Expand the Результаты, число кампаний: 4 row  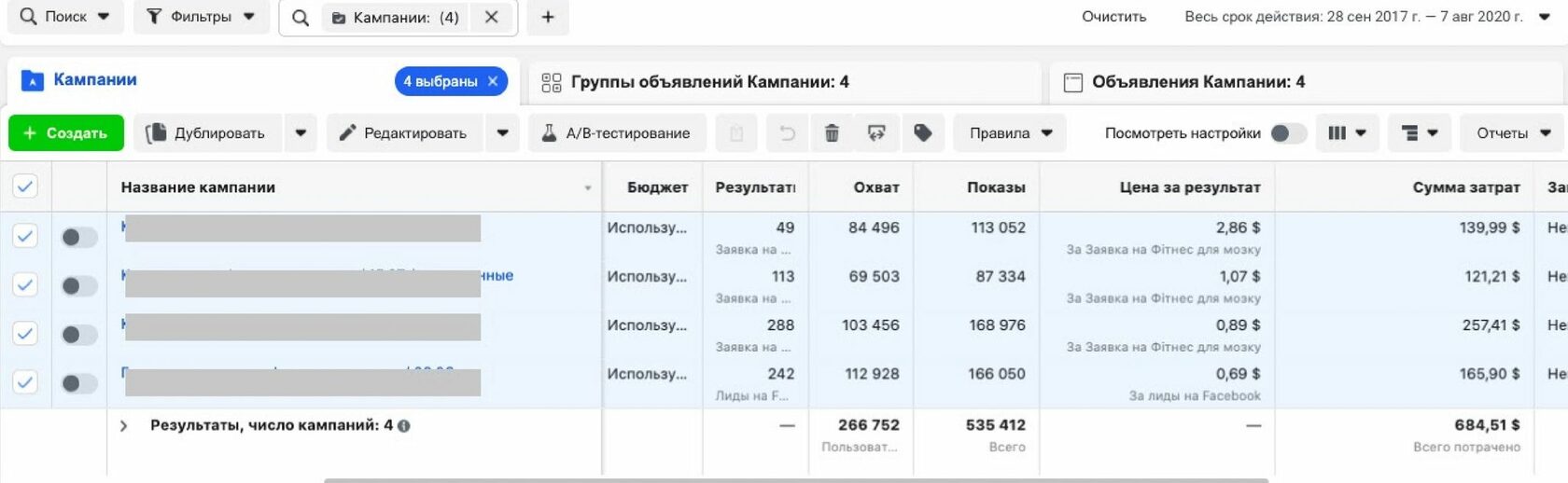click(x=123, y=426)
